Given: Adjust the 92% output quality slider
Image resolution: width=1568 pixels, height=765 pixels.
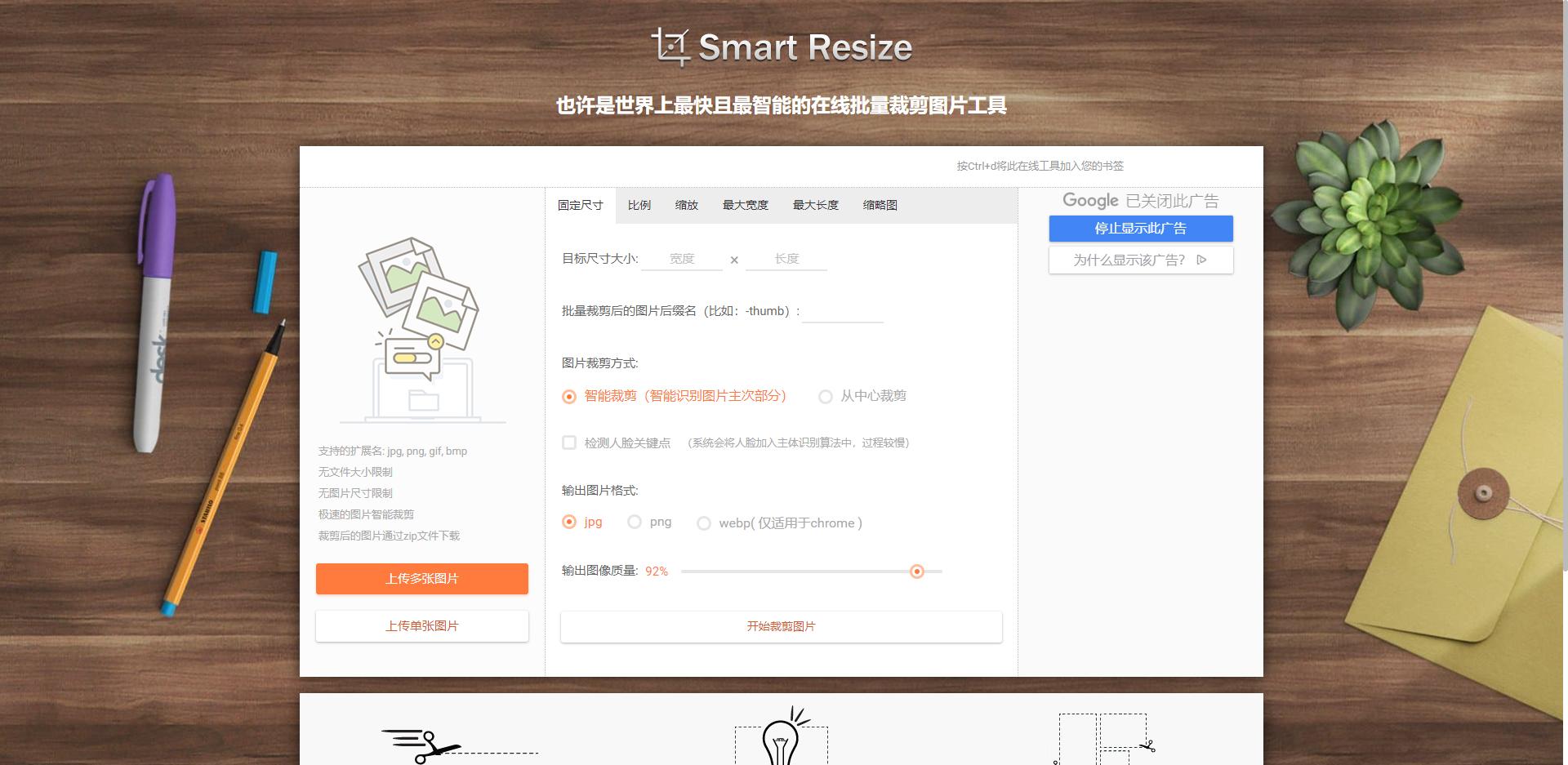Looking at the screenshot, I should tap(917, 572).
